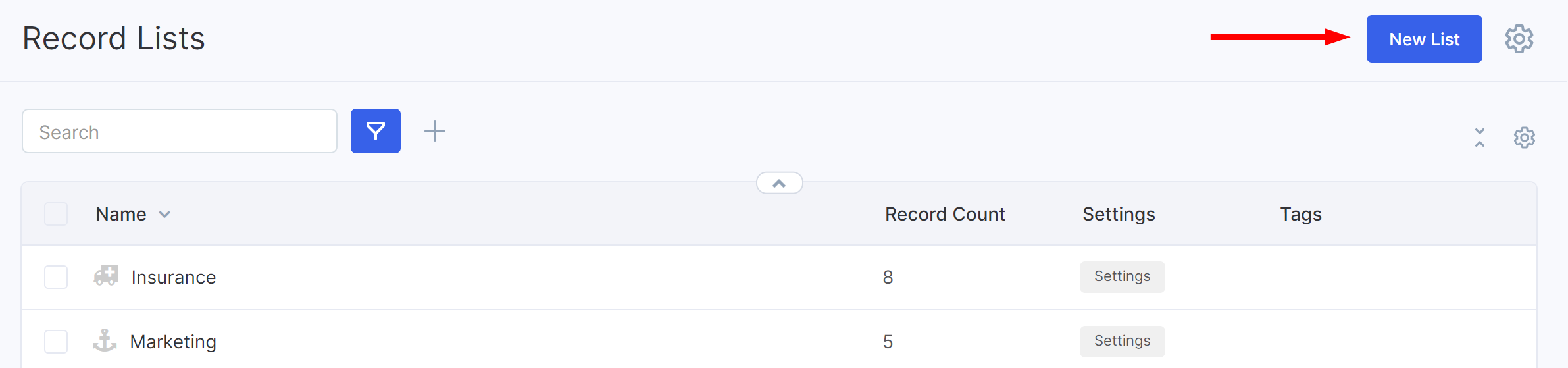1568x368 pixels.
Task: Open the Insurance list name
Action: tap(174, 277)
